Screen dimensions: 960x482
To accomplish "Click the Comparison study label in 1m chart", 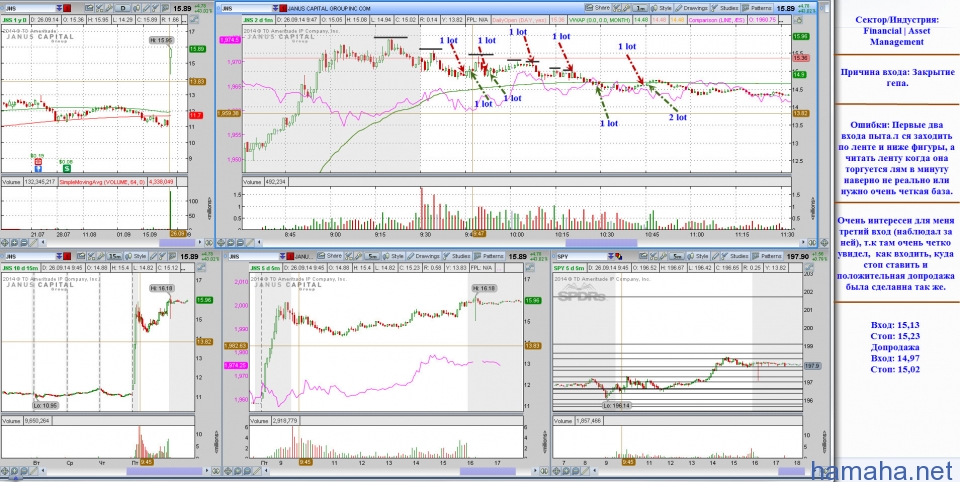I will click(717, 20).
